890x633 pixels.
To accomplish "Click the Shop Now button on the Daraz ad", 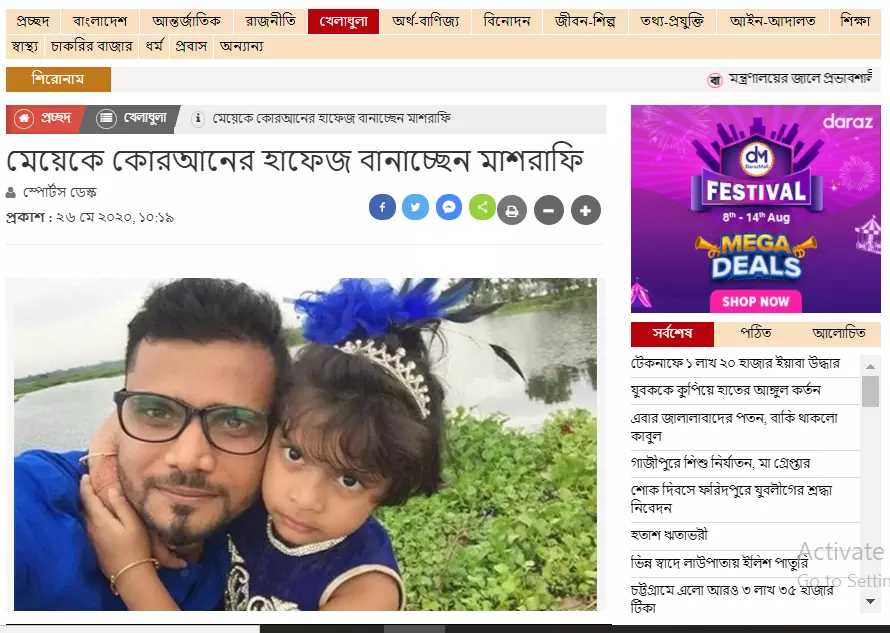I will tap(755, 301).
